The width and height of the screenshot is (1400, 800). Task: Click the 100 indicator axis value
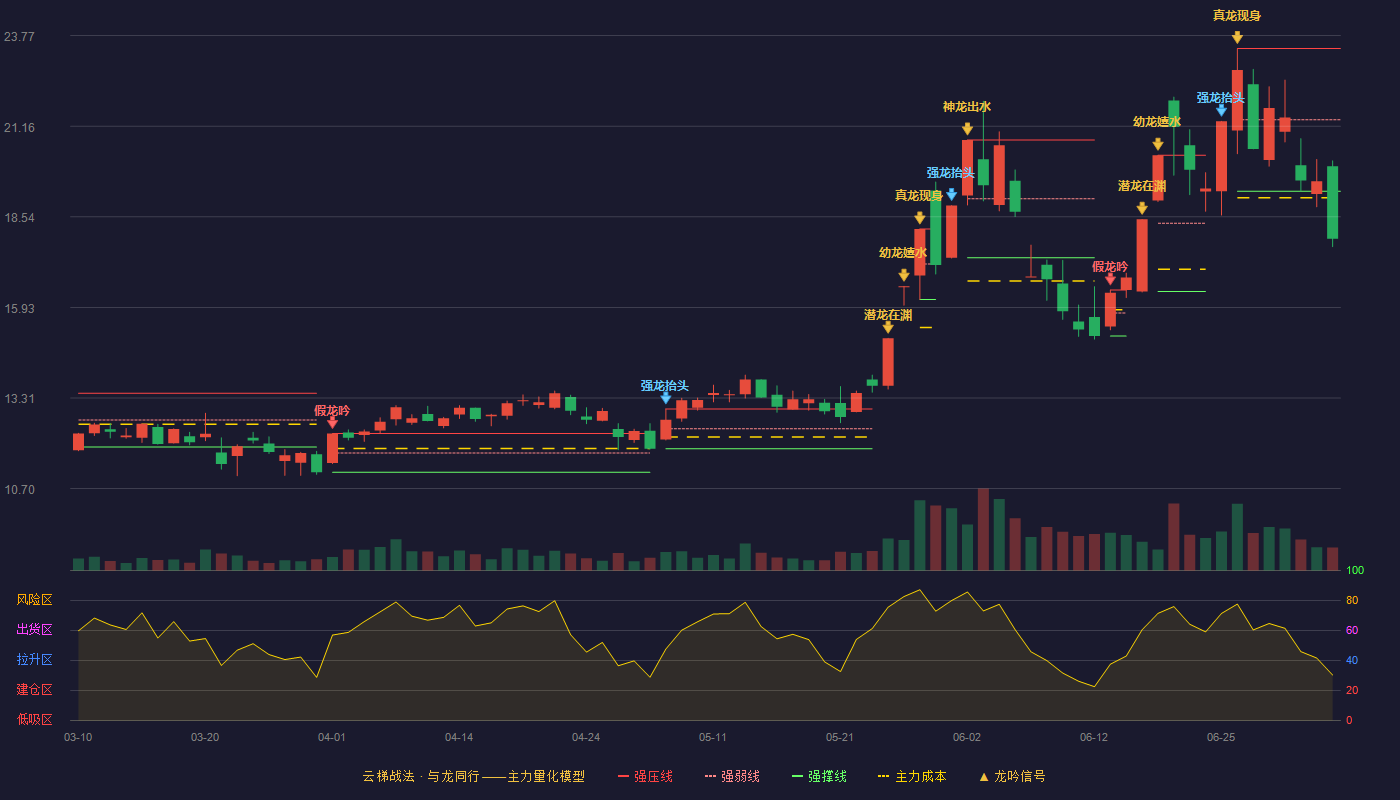coord(1355,571)
